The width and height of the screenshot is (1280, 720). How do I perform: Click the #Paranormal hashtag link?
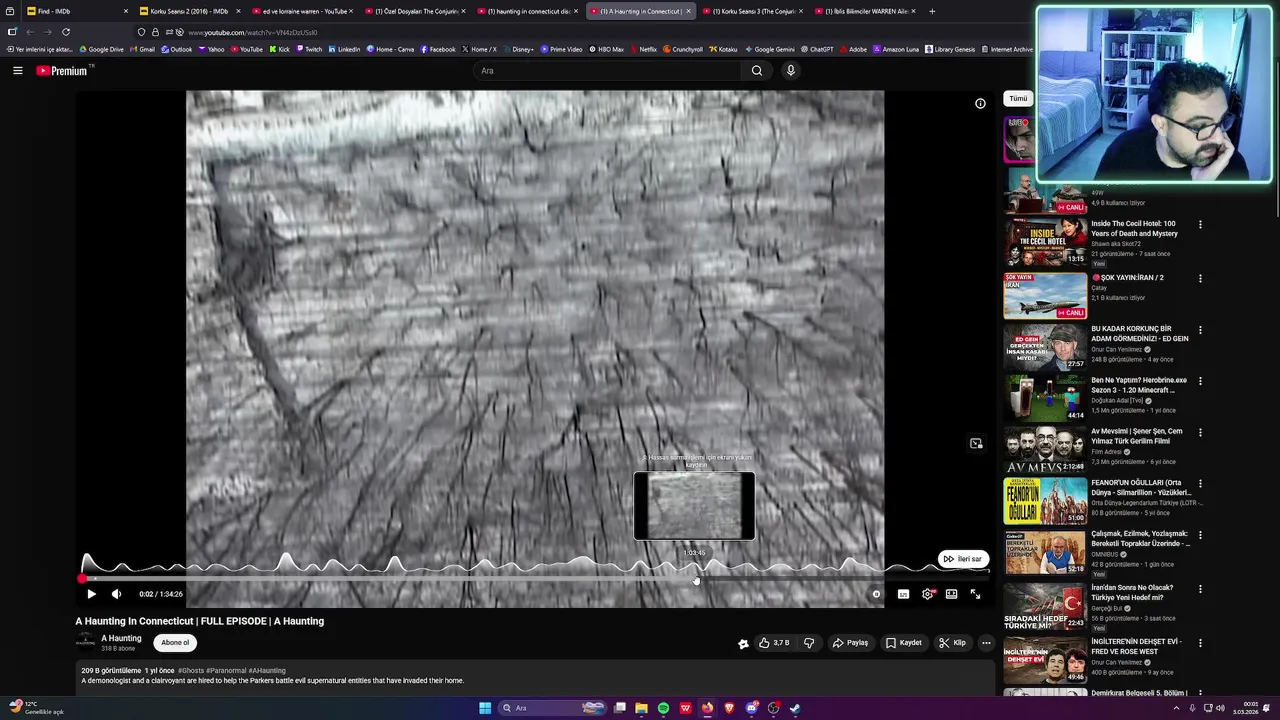(x=226, y=671)
